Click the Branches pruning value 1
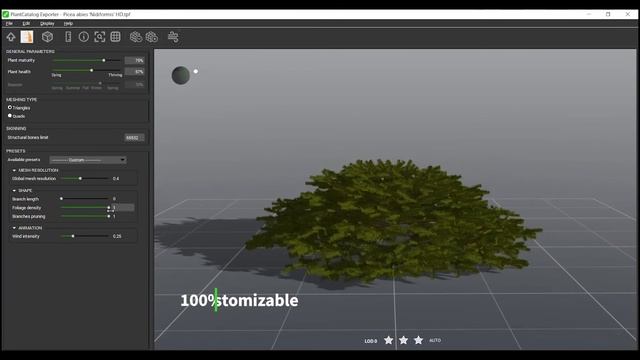The width and height of the screenshot is (640, 360). [114, 216]
